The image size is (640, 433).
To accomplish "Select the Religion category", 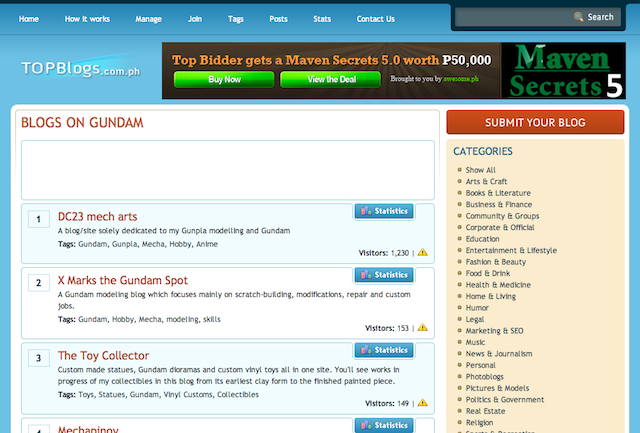I will click(479, 422).
